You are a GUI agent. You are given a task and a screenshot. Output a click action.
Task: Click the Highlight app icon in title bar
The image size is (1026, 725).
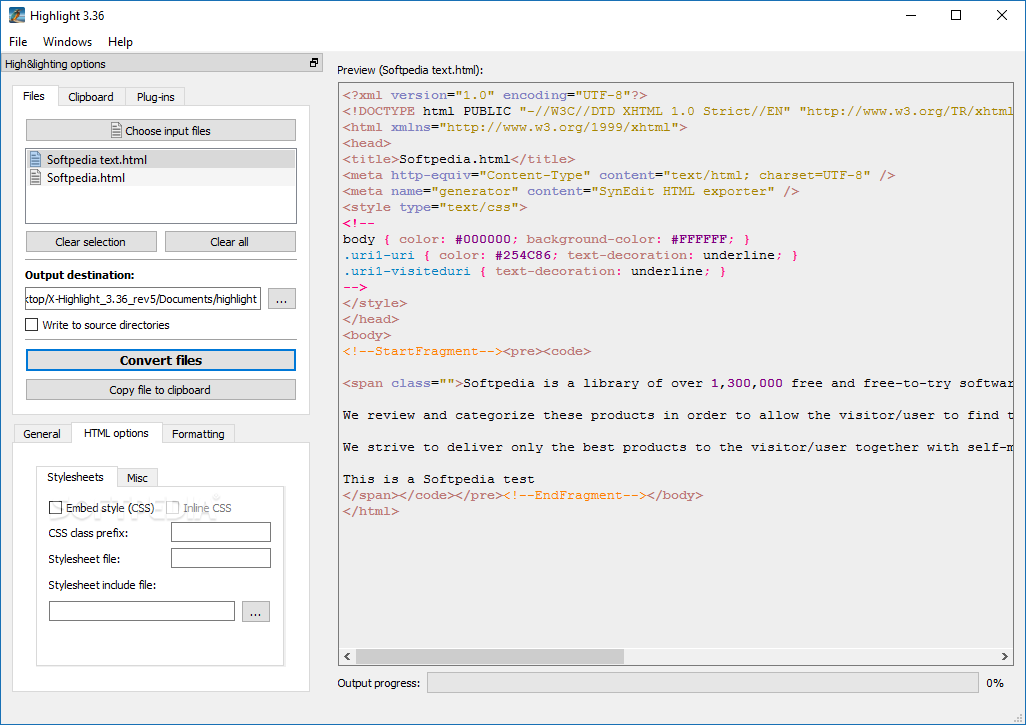point(17,15)
